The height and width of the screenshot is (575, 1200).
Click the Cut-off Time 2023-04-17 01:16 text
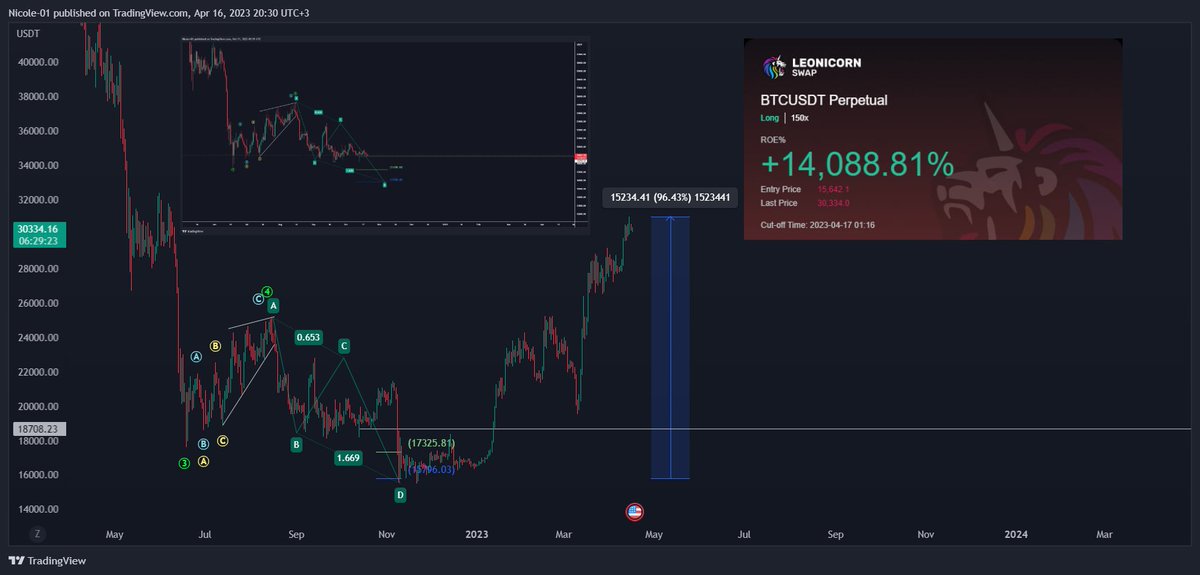point(818,224)
